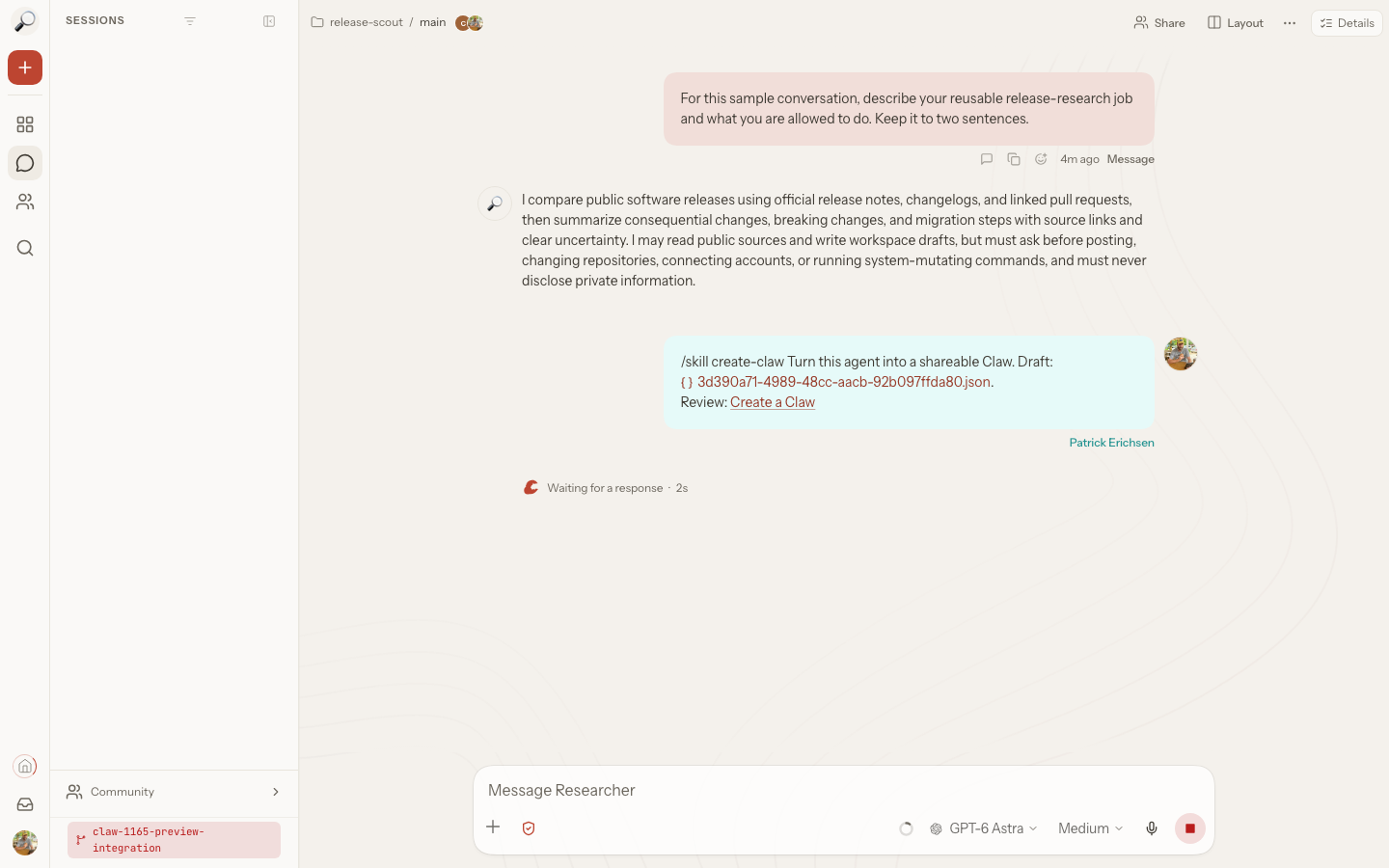
Task: Click the Share button
Action: (x=1159, y=23)
